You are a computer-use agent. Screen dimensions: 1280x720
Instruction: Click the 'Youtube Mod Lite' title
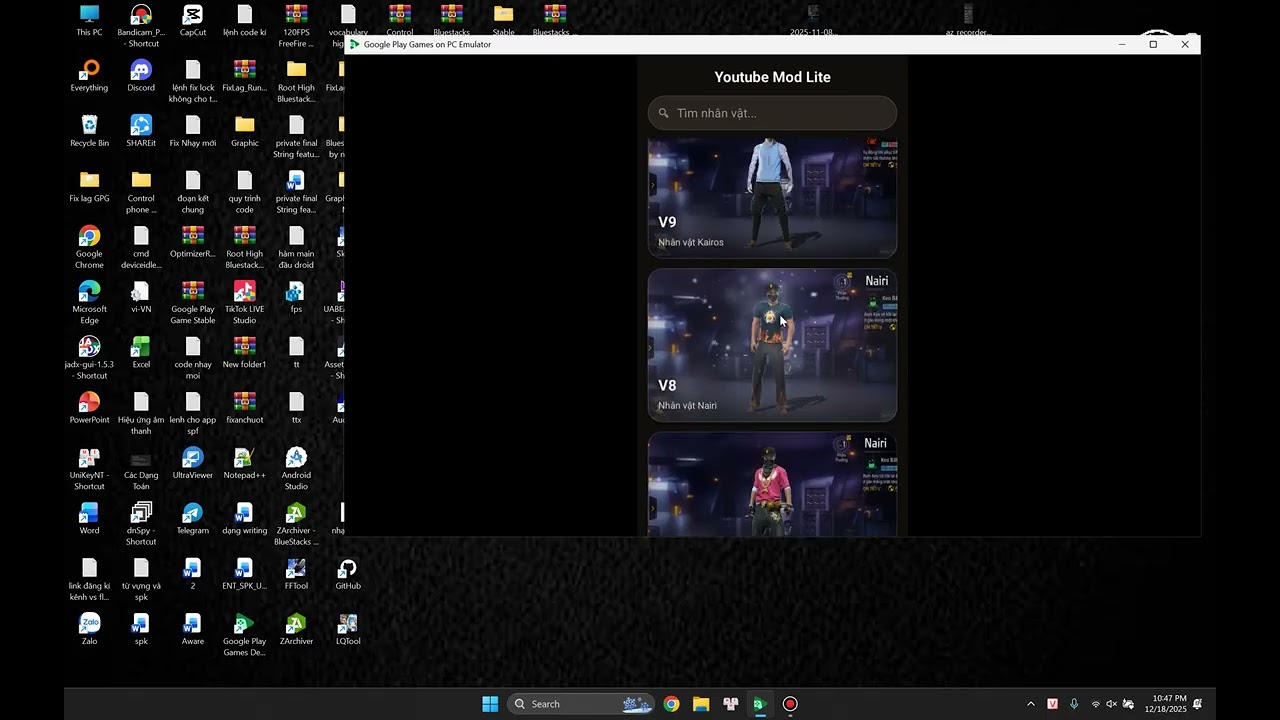[772, 77]
